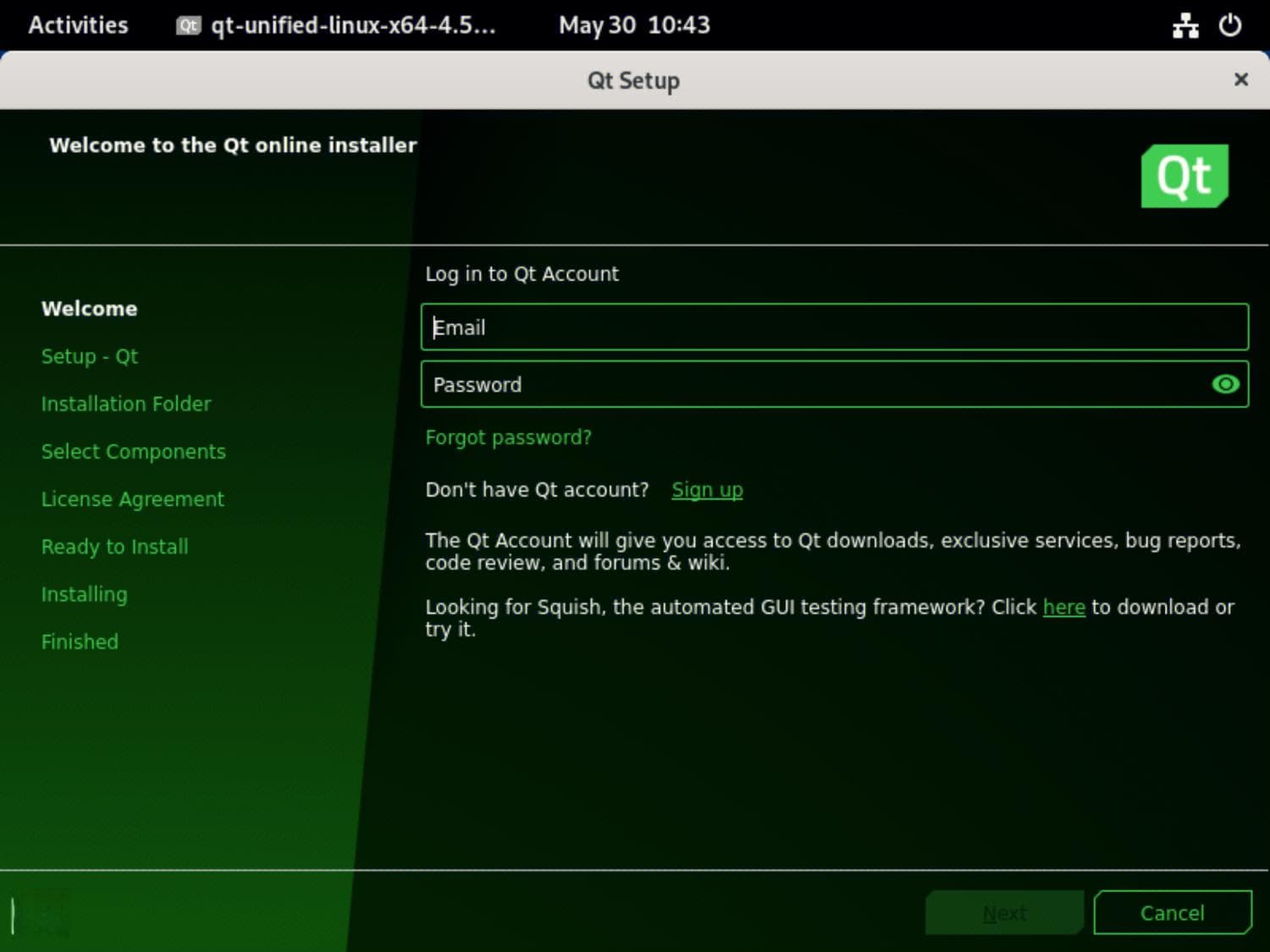This screenshot has height=952, width=1270.
Task: Open the Activities overview
Action: coord(78,25)
